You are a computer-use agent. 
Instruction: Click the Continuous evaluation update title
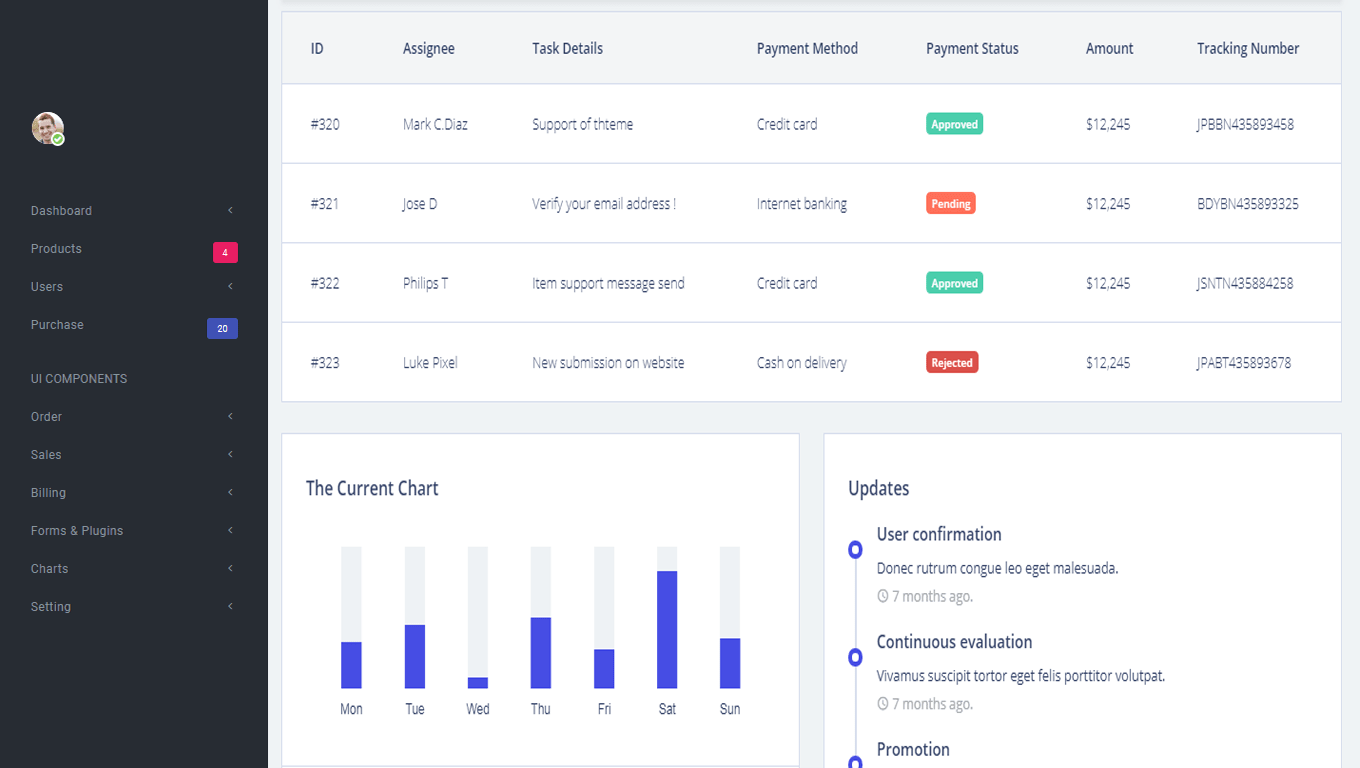[x=954, y=642]
